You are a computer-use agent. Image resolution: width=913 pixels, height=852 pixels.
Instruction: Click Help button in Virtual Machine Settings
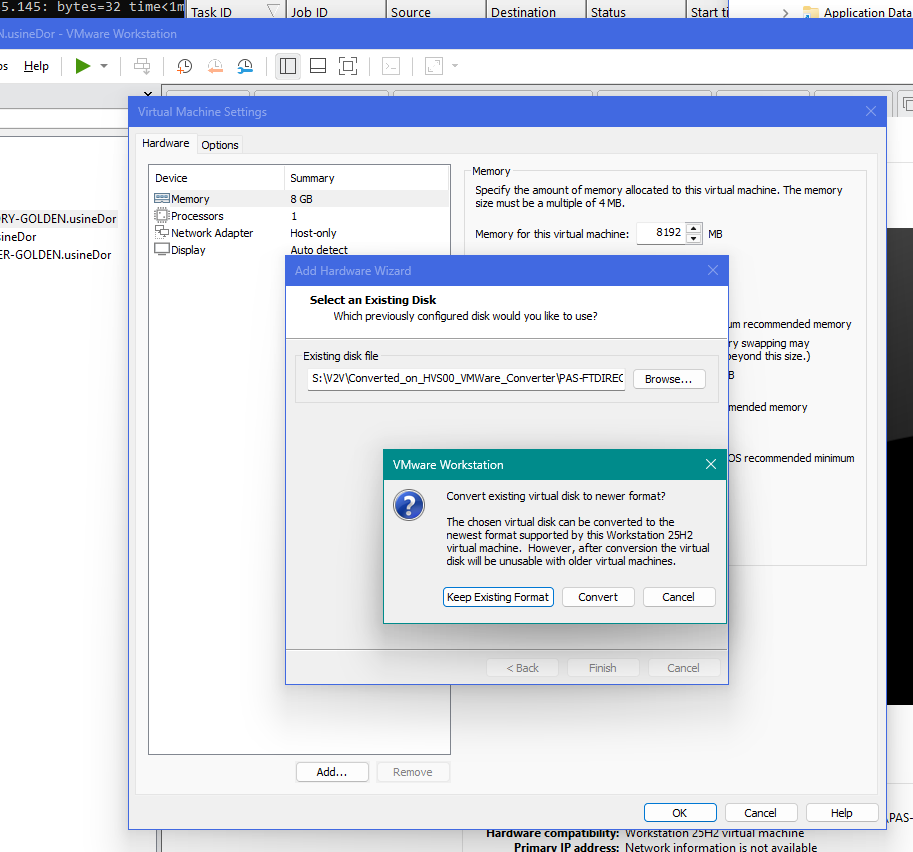pyautogui.click(x=841, y=813)
